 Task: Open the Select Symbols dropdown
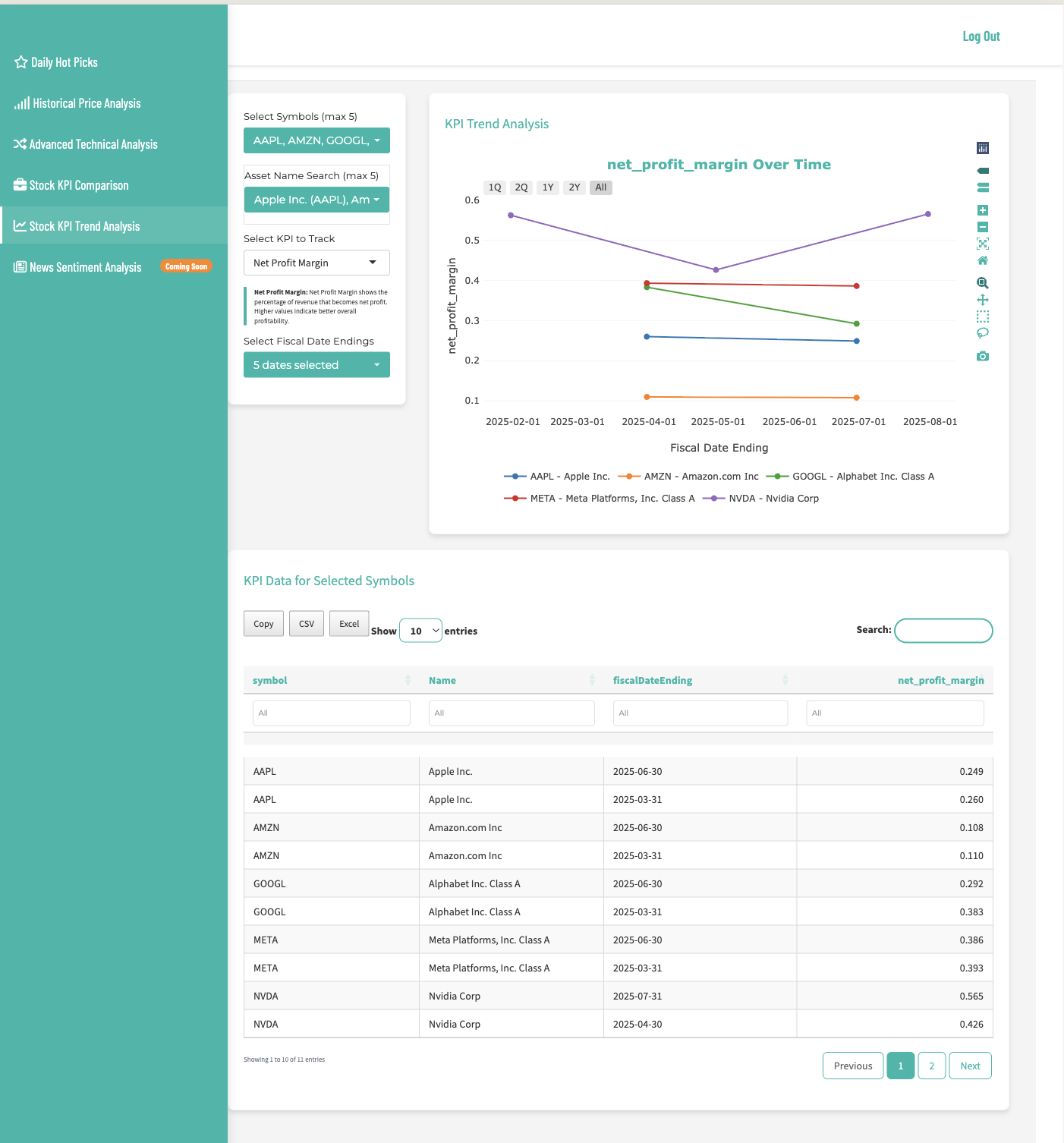tap(316, 140)
